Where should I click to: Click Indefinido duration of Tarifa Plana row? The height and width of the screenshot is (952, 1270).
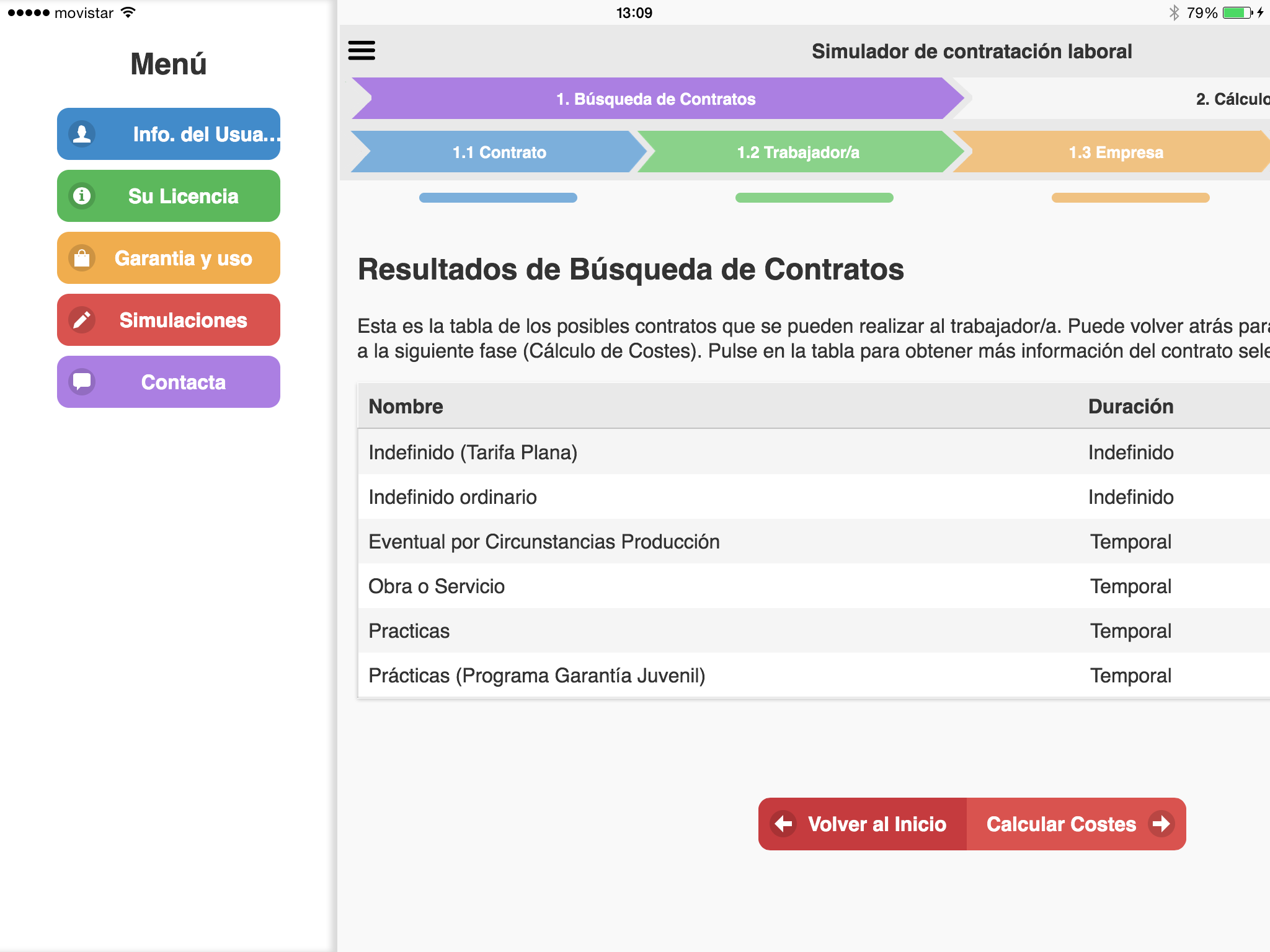[x=1130, y=452]
